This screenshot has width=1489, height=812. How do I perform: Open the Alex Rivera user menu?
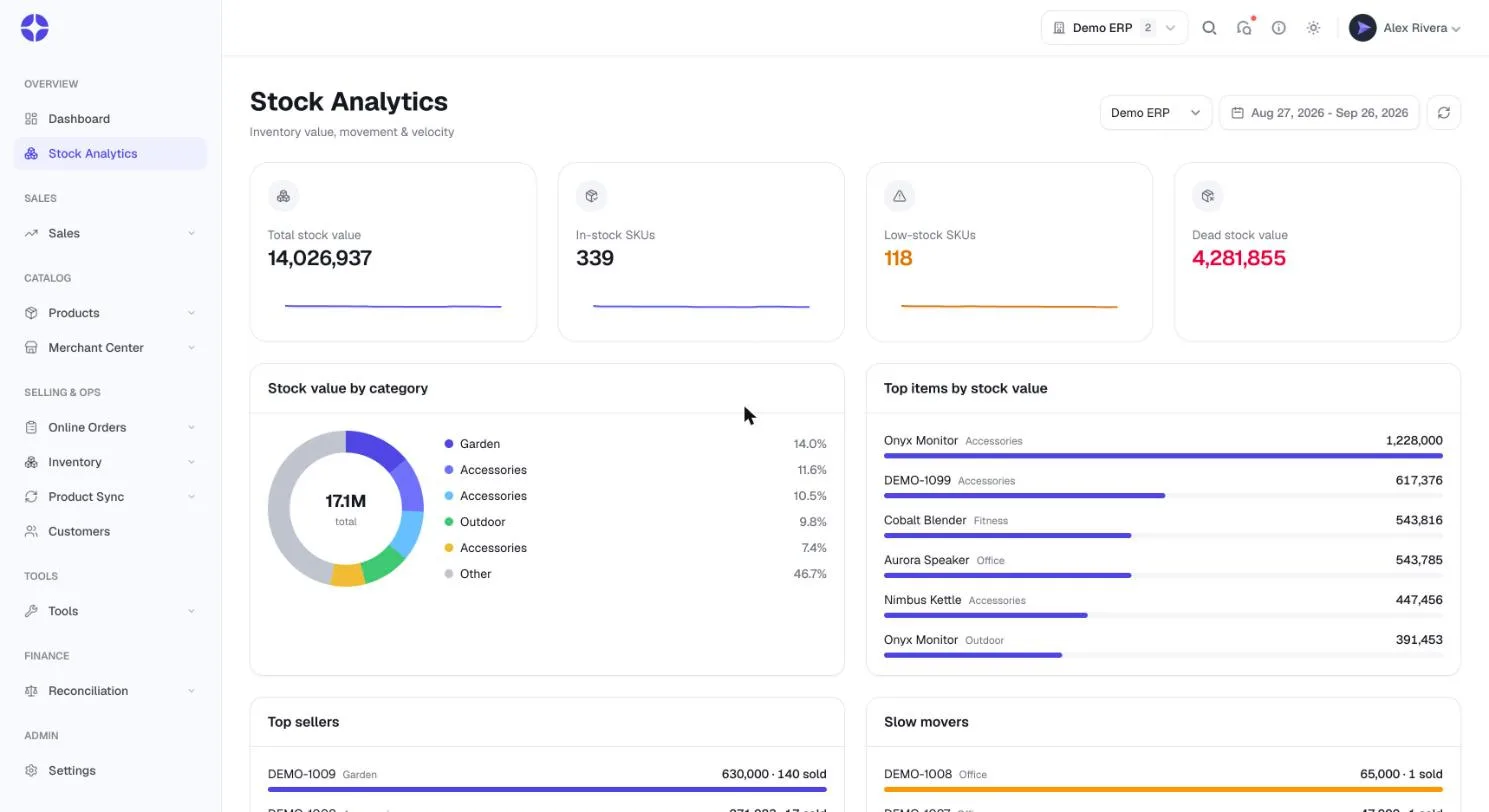pos(1405,28)
